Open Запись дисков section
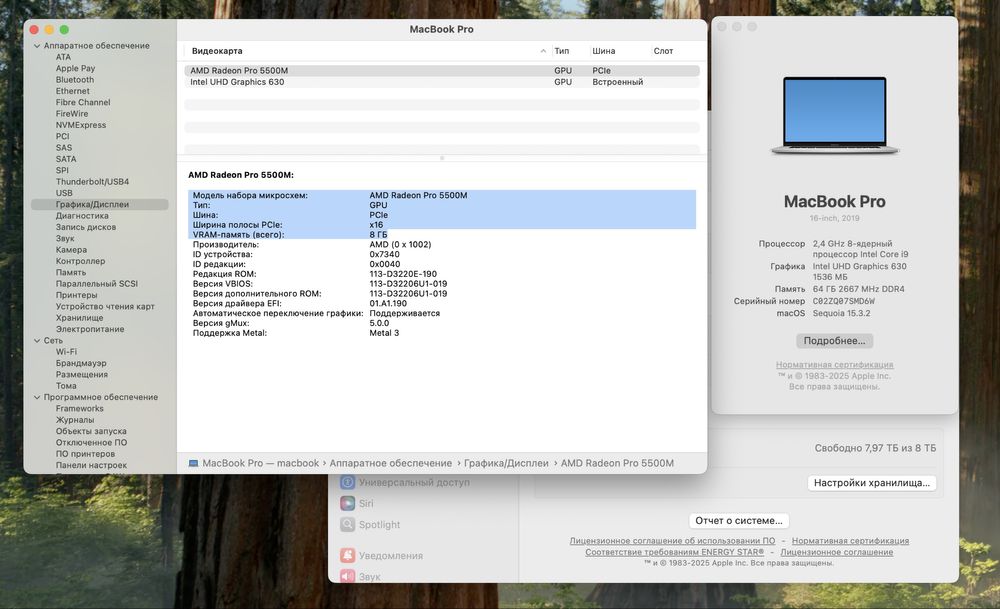The image size is (1000, 609). (86, 227)
